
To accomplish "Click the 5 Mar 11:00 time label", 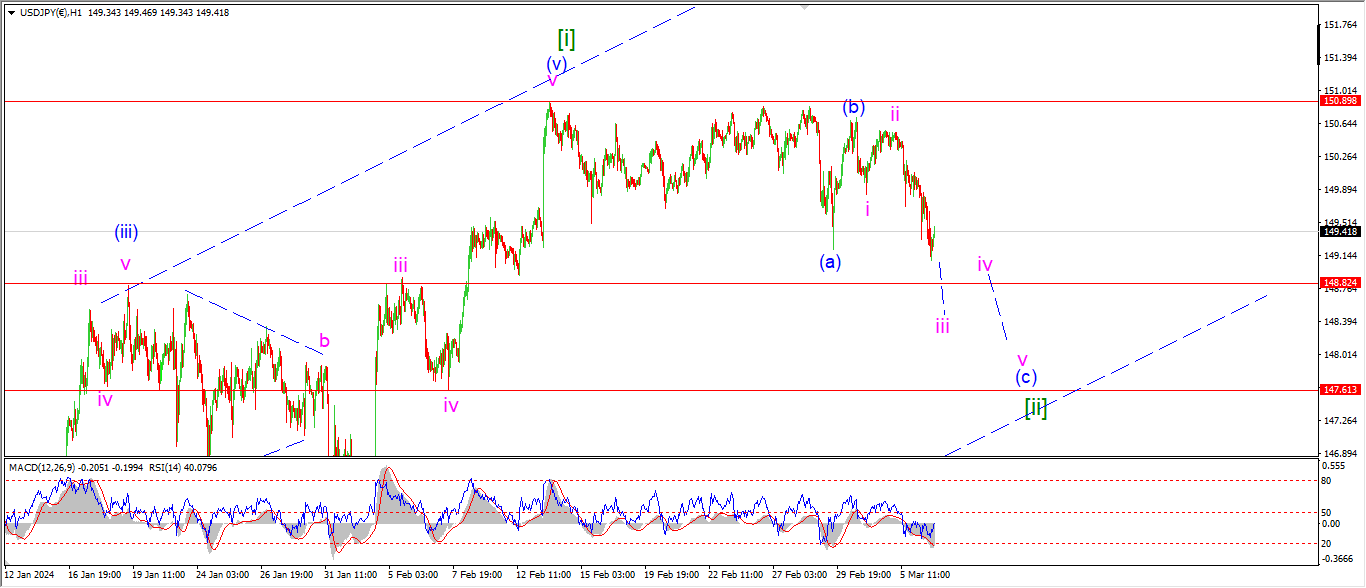I will (x=924, y=575).
